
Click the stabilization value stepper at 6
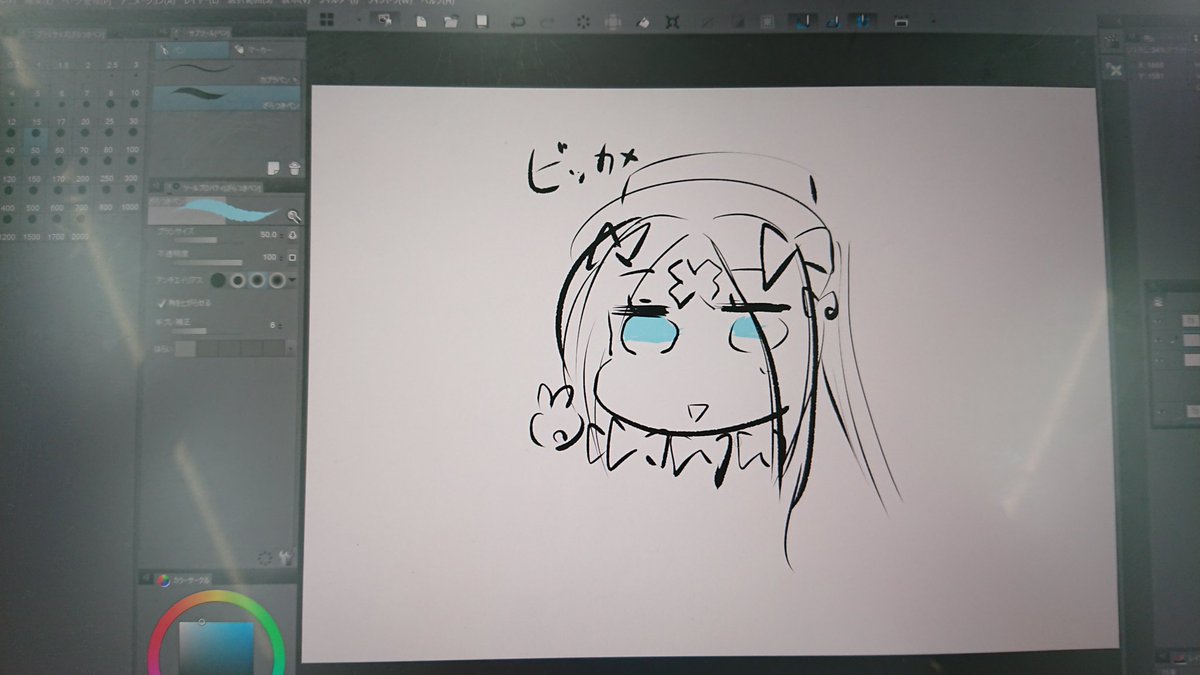click(x=280, y=326)
